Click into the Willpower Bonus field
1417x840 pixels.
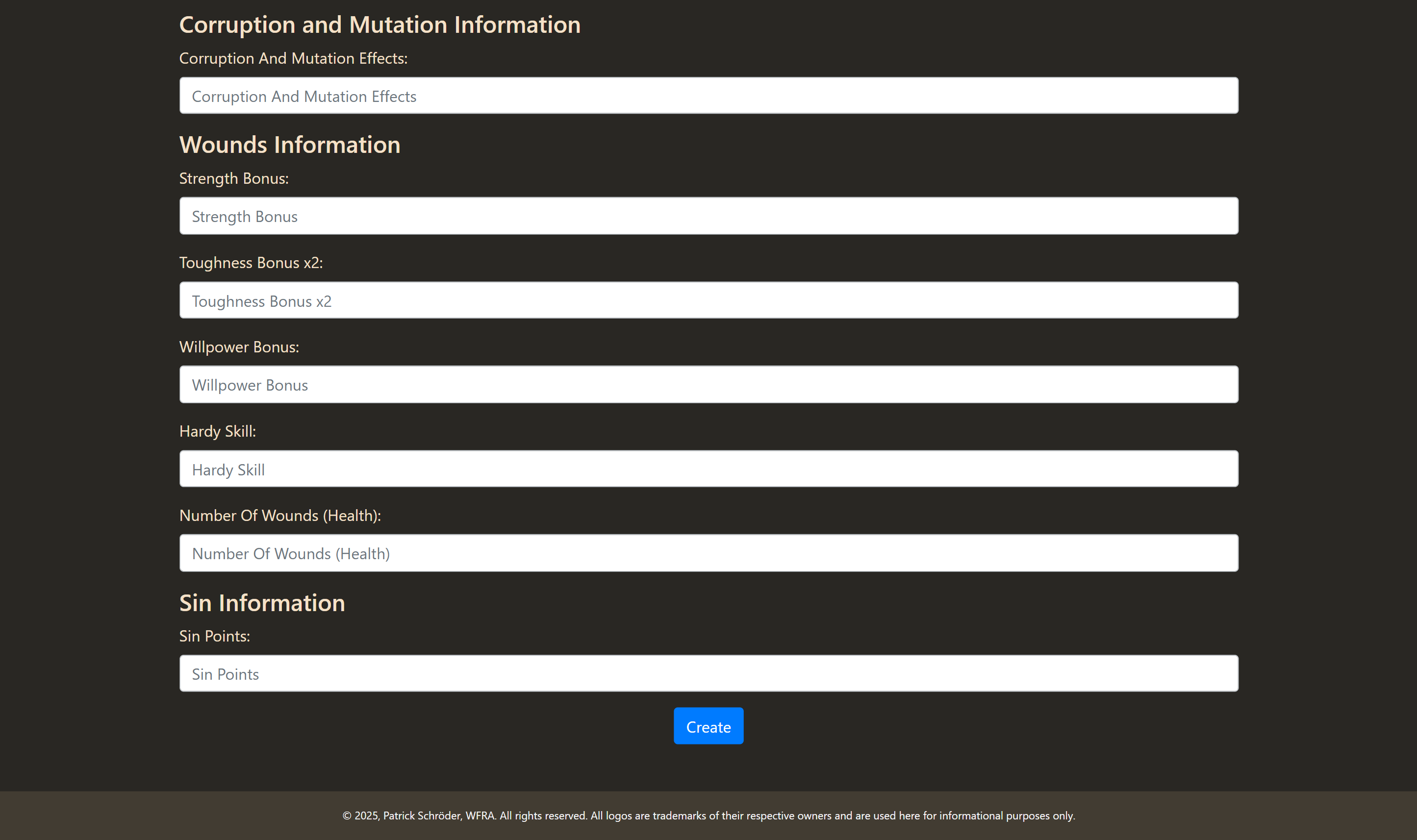(709, 384)
